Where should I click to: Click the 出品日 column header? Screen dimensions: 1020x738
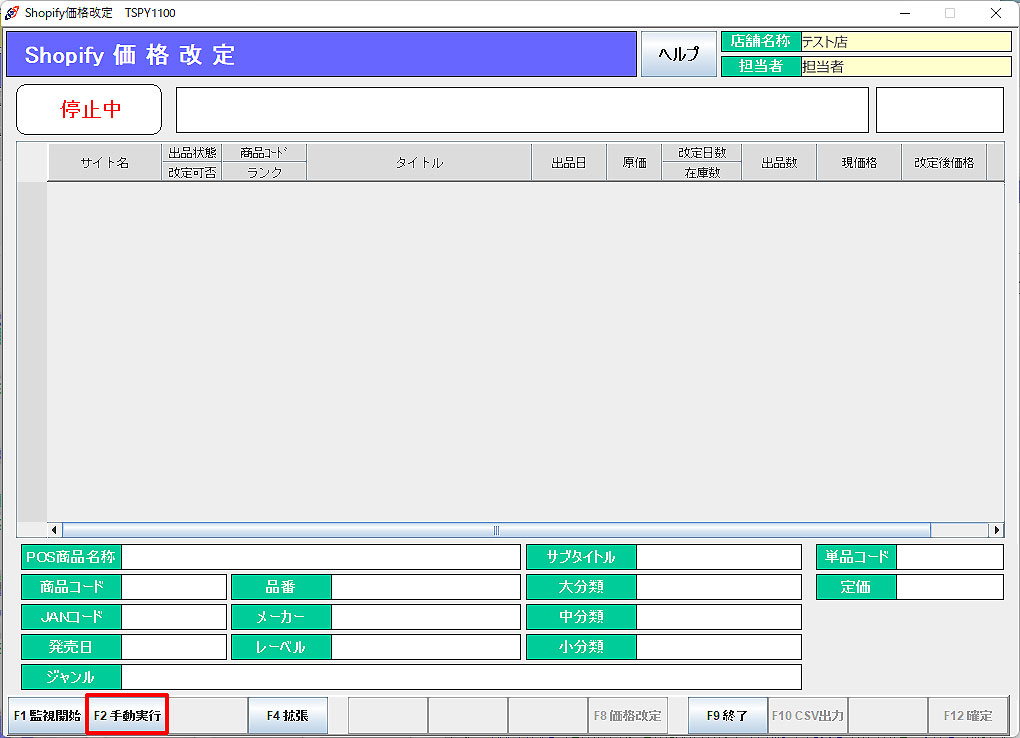point(568,162)
